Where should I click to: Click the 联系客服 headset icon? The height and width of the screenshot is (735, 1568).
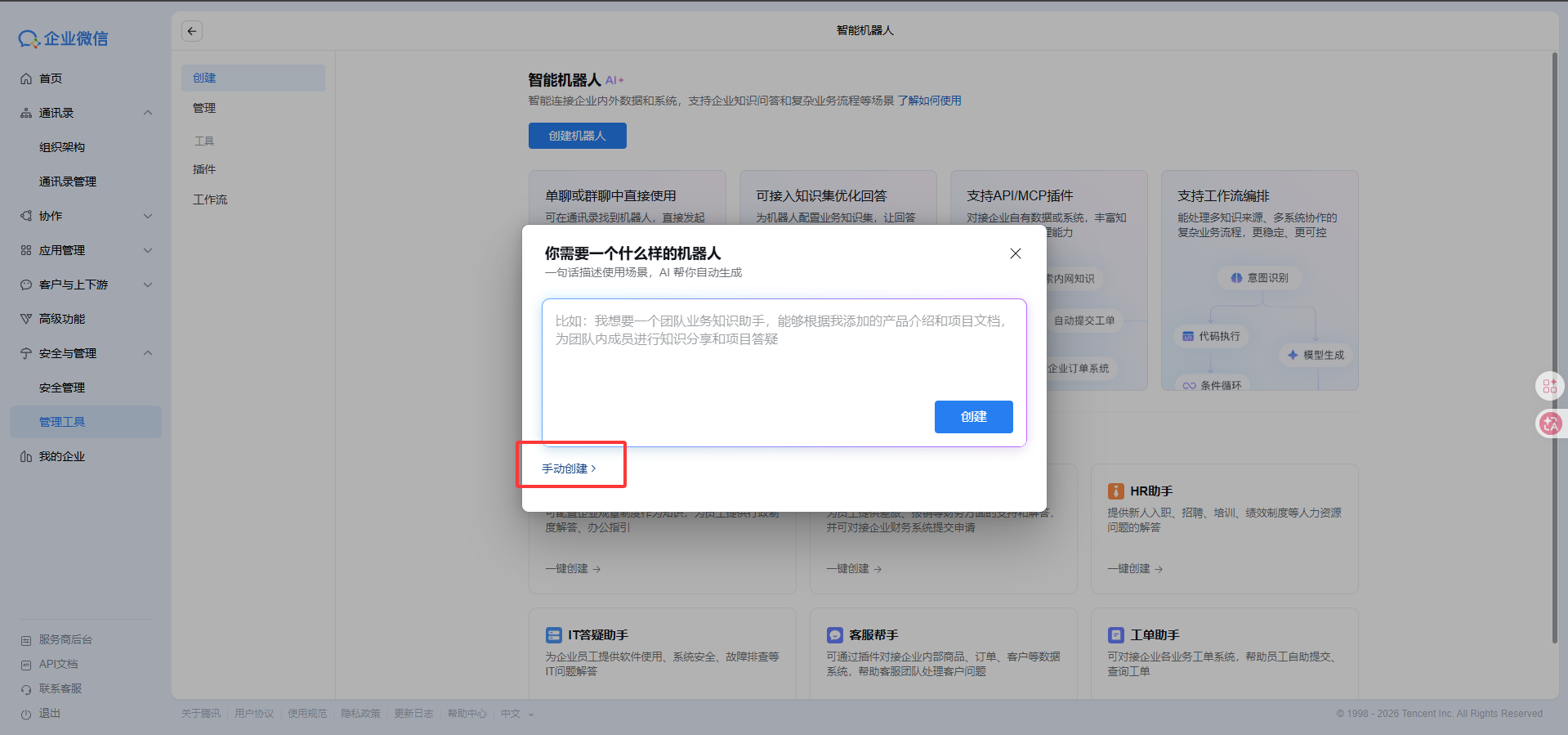[26, 689]
